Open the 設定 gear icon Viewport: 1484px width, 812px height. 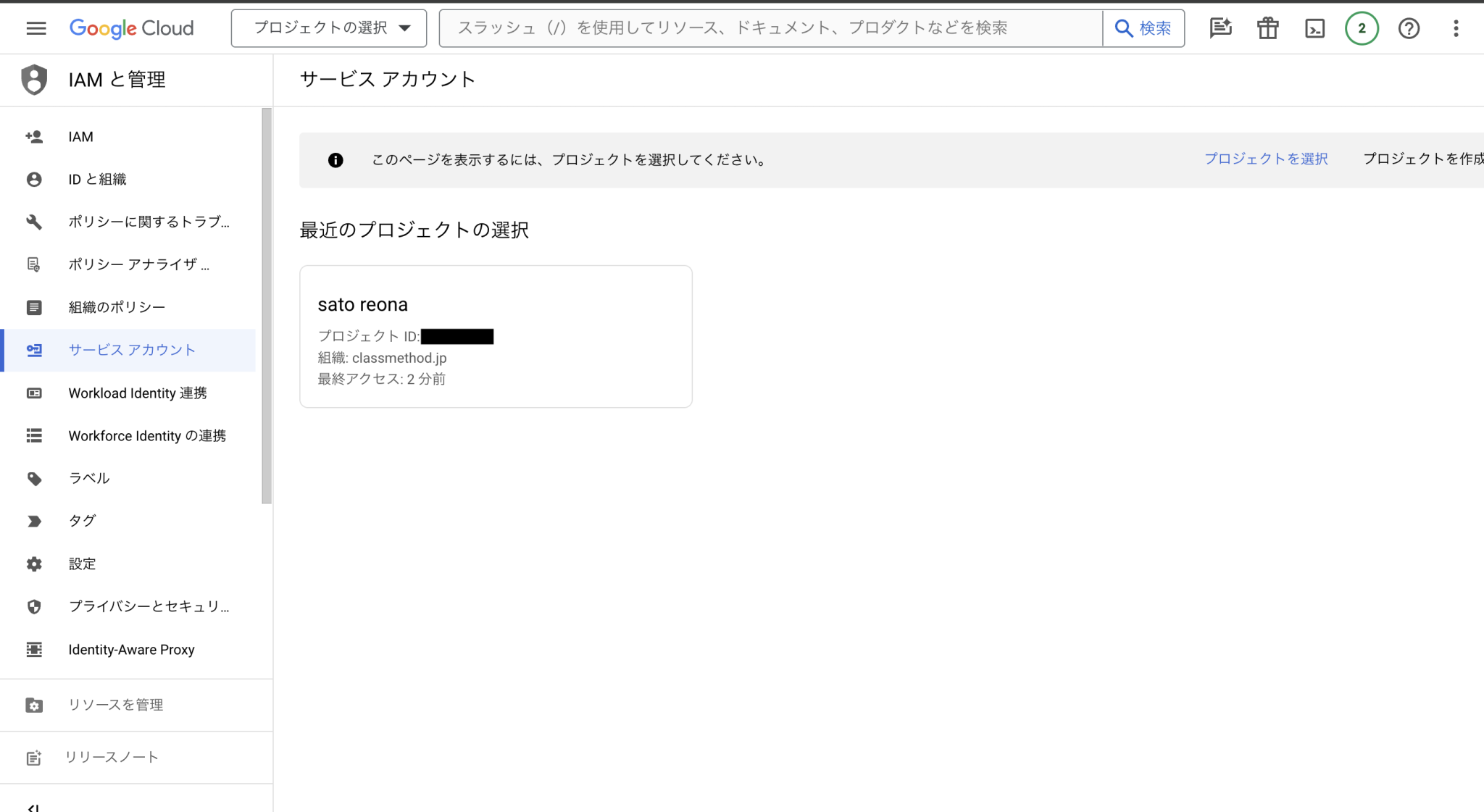(x=33, y=563)
